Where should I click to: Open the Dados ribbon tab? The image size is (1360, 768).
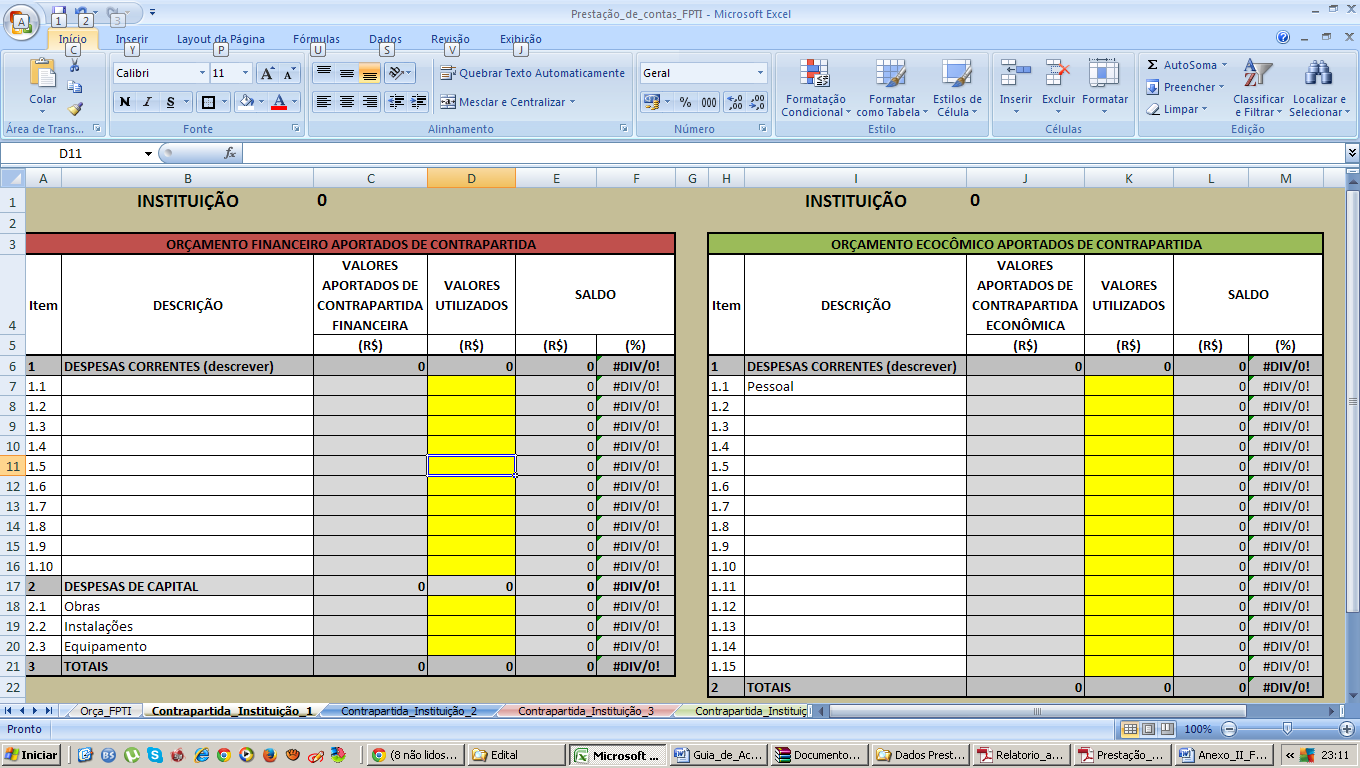click(385, 39)
